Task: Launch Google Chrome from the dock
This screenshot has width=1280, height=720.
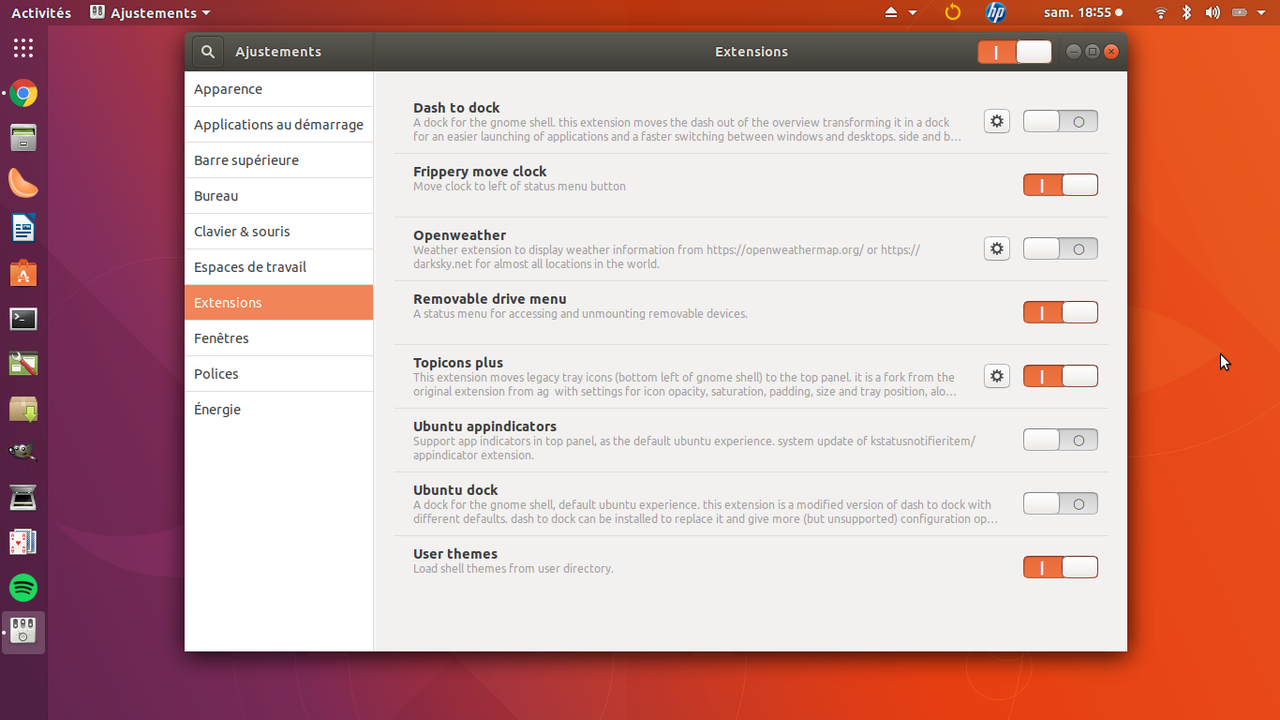Action: pyautogui.click(x=23, y=95)
